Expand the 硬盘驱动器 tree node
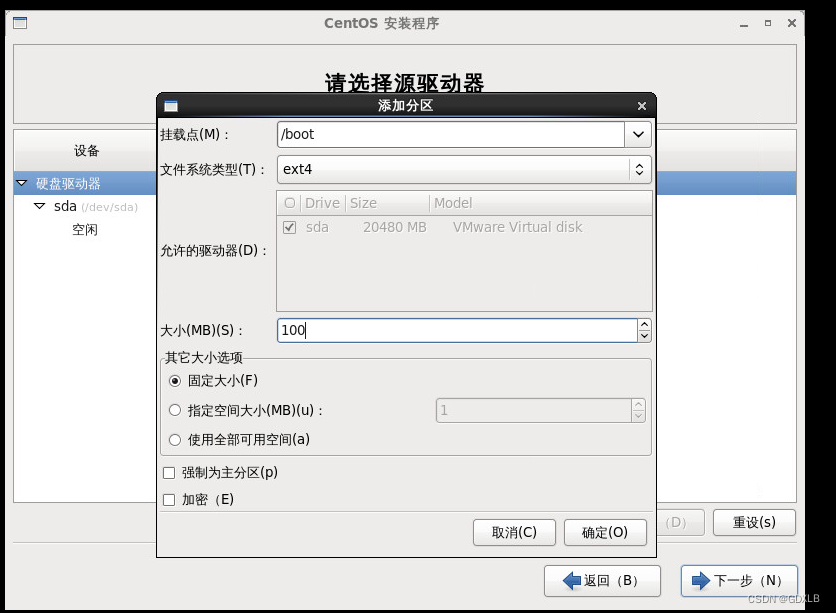The height and width of the screenshot is (613, 836). (22, 184)
